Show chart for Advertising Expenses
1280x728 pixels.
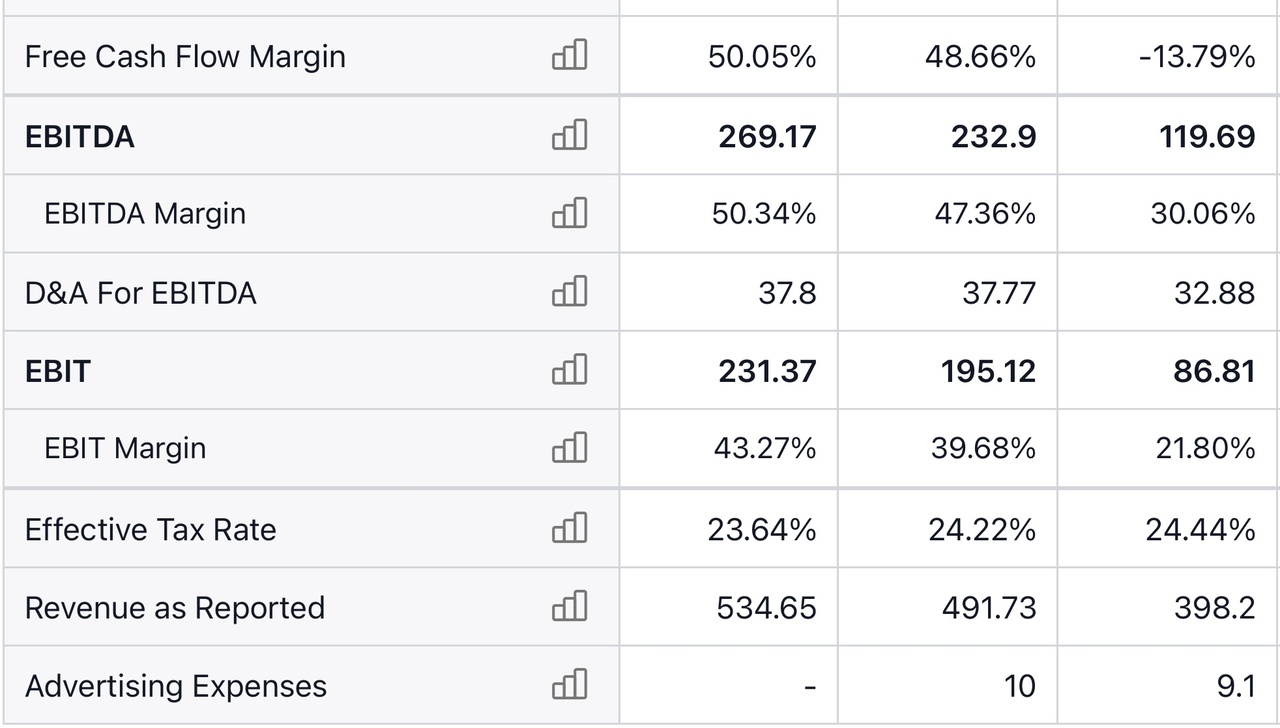tap(570, 686)
